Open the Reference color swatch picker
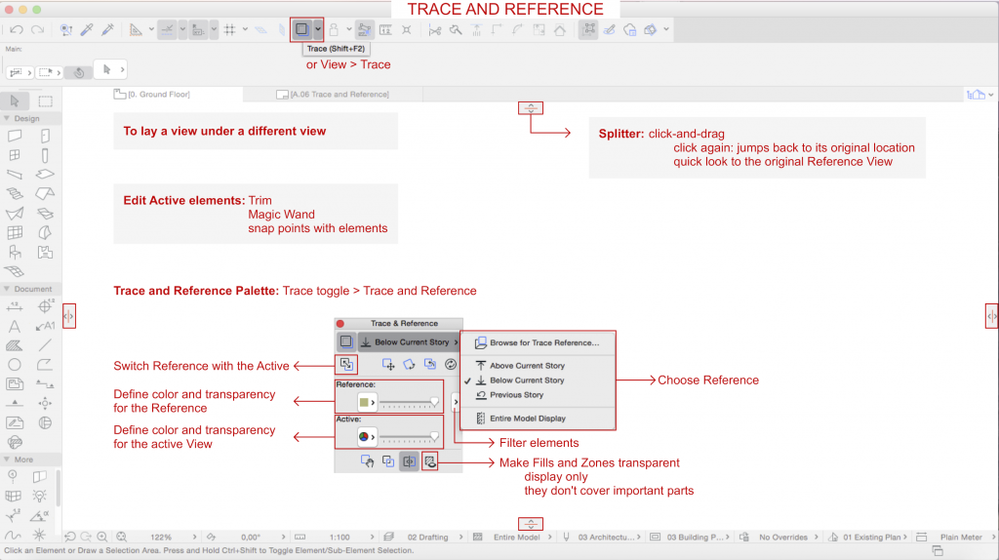Image resolution: width=999 pixels, height=560 pixels. pos(367,402)
